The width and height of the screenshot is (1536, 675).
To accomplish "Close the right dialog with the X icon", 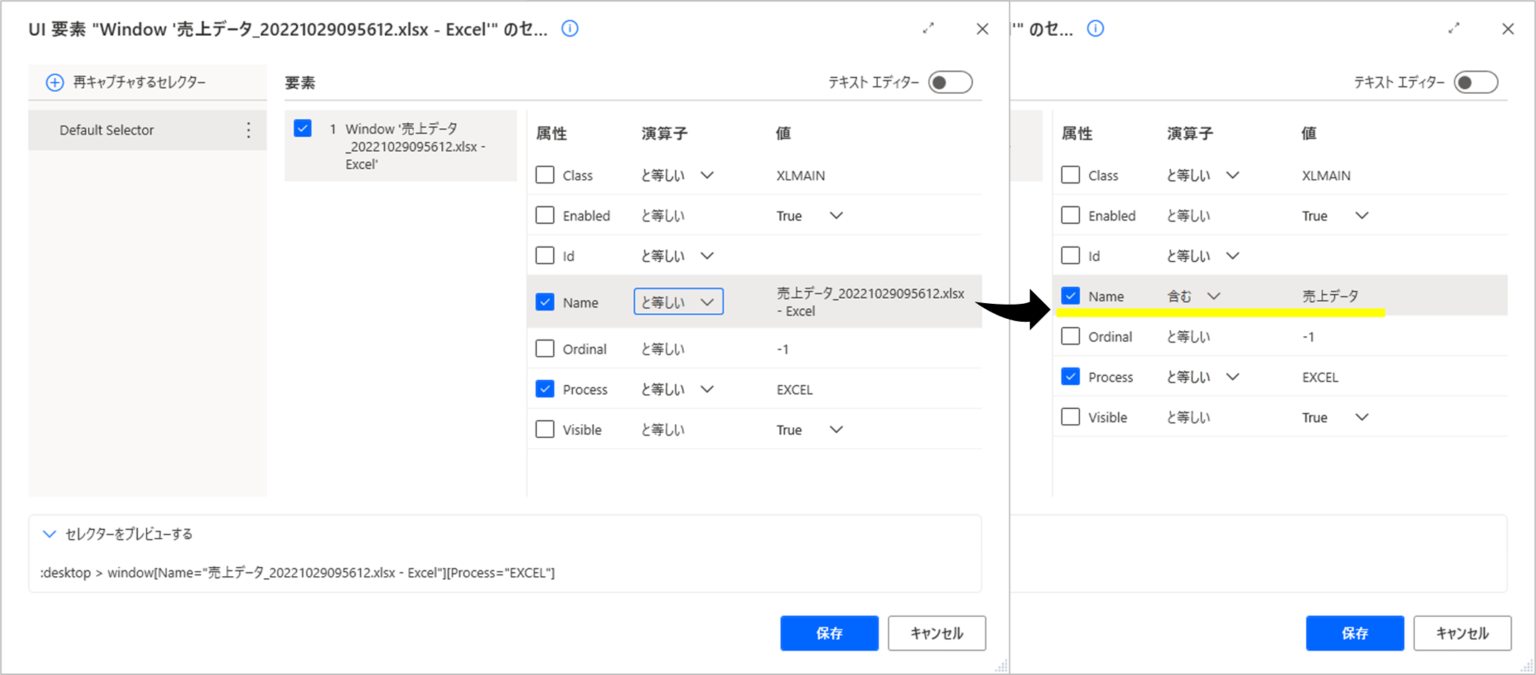I will (1507, 29).
